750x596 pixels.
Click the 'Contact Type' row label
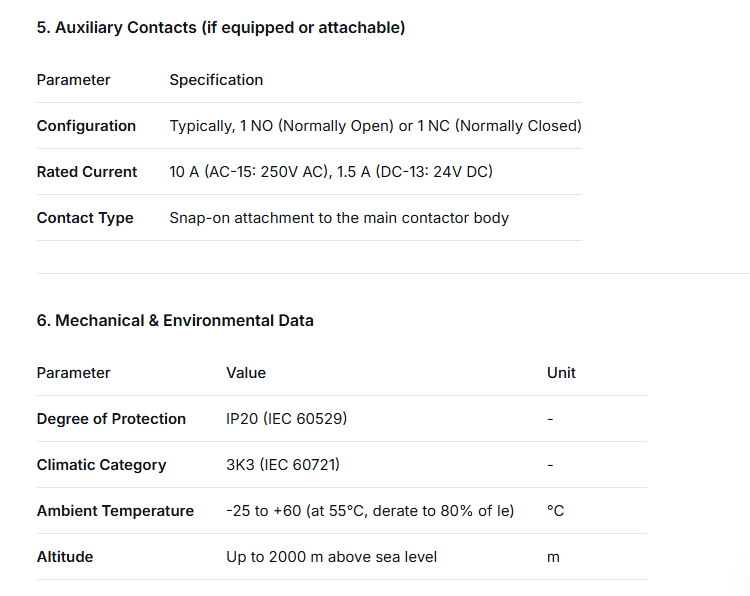(x=85, y=218)
